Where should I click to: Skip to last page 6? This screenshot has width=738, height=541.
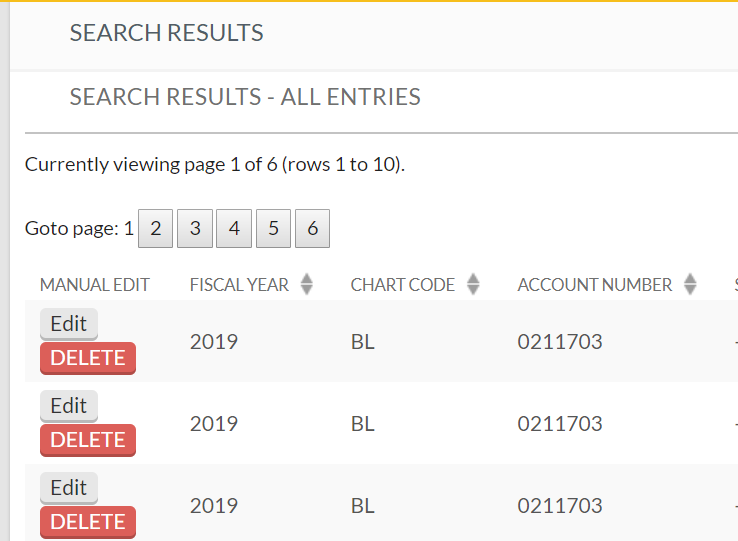312,229
